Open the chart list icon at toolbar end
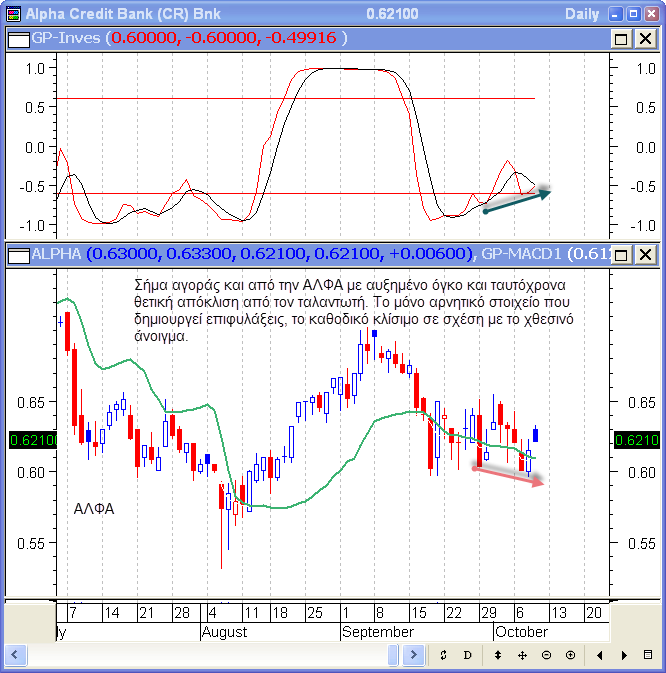The width and height of the screenshot is (666, 673). 648,655
